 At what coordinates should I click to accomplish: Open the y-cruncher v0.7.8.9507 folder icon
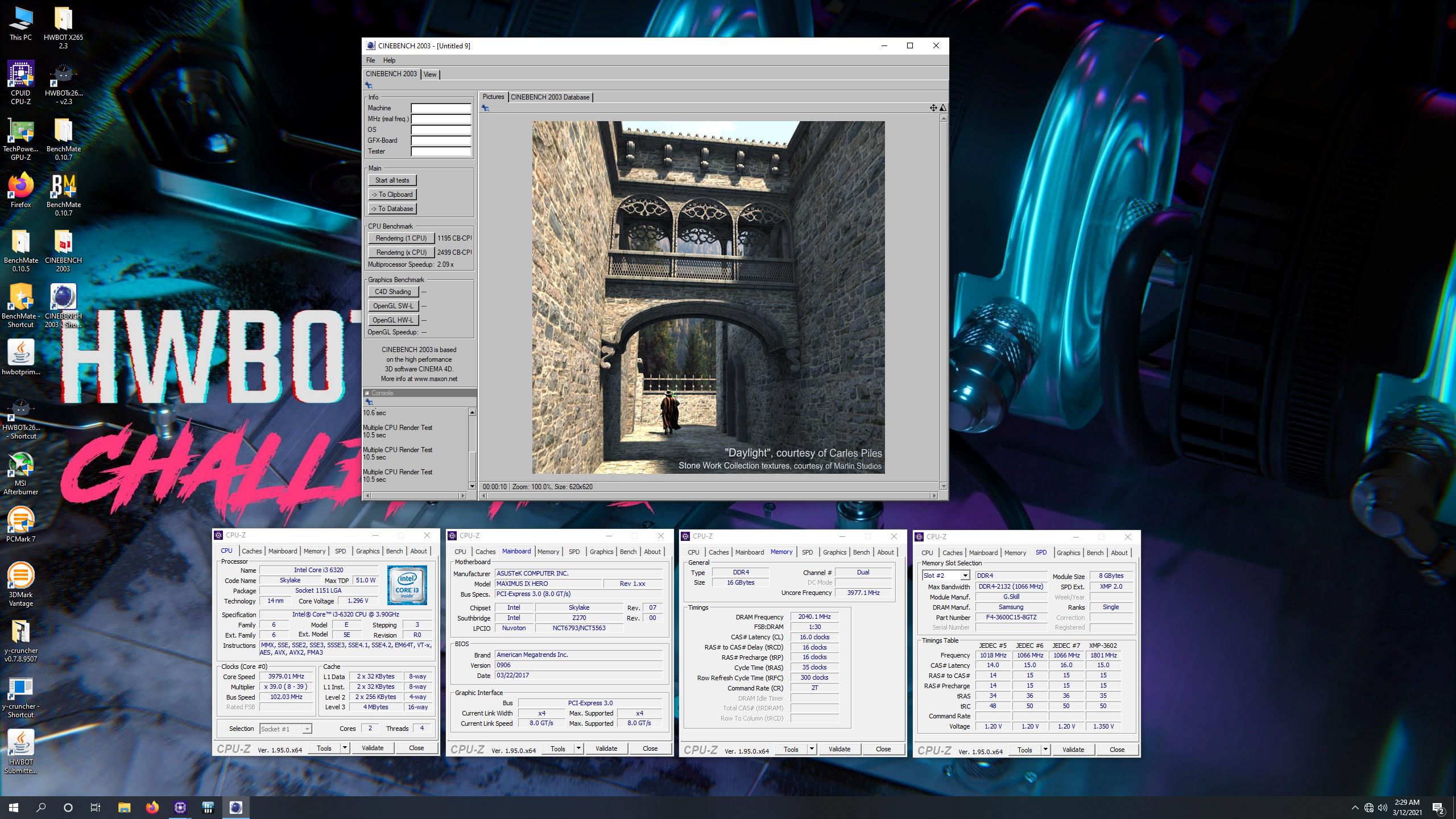pyautogui.click(x=20, y=640)
